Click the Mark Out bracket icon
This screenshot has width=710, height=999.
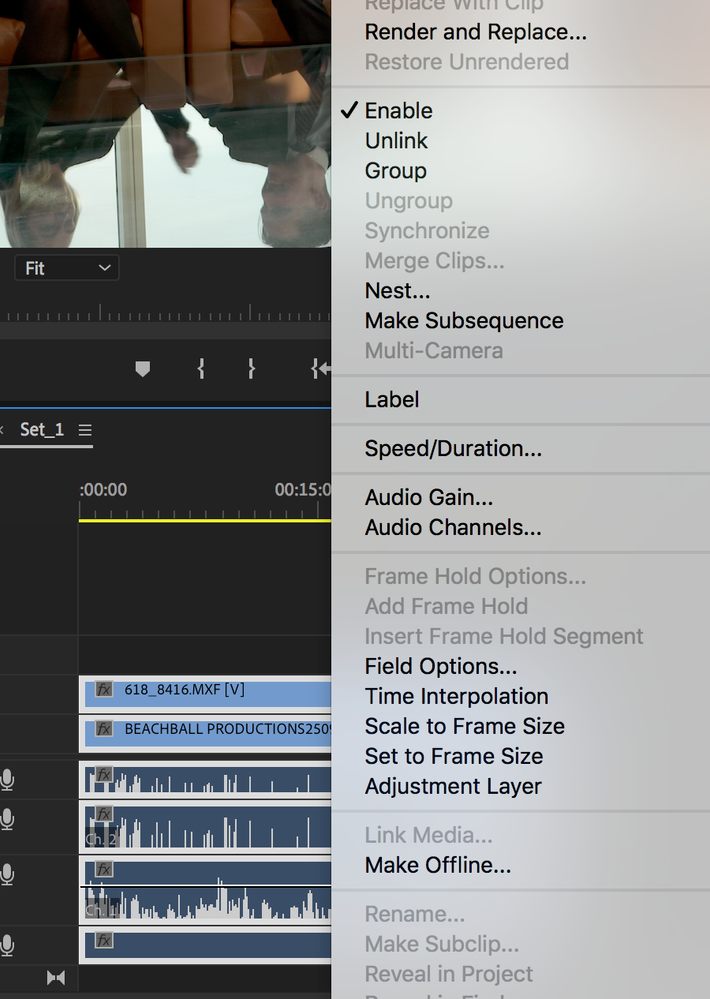(251, 369)
